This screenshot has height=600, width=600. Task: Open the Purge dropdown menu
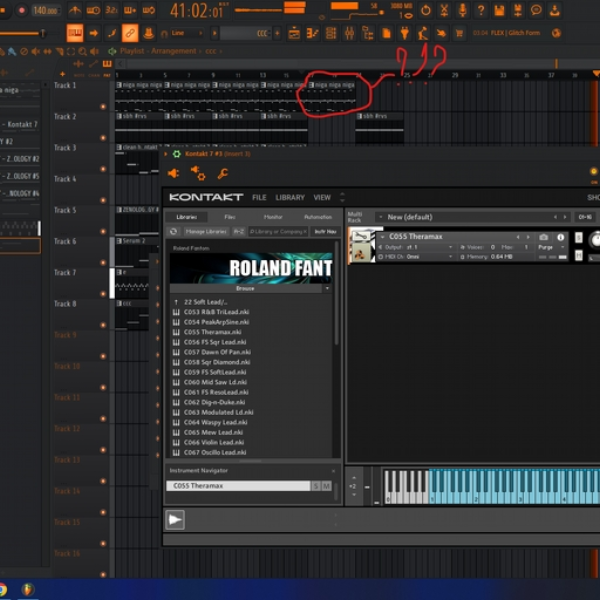(x=551, y=248)
